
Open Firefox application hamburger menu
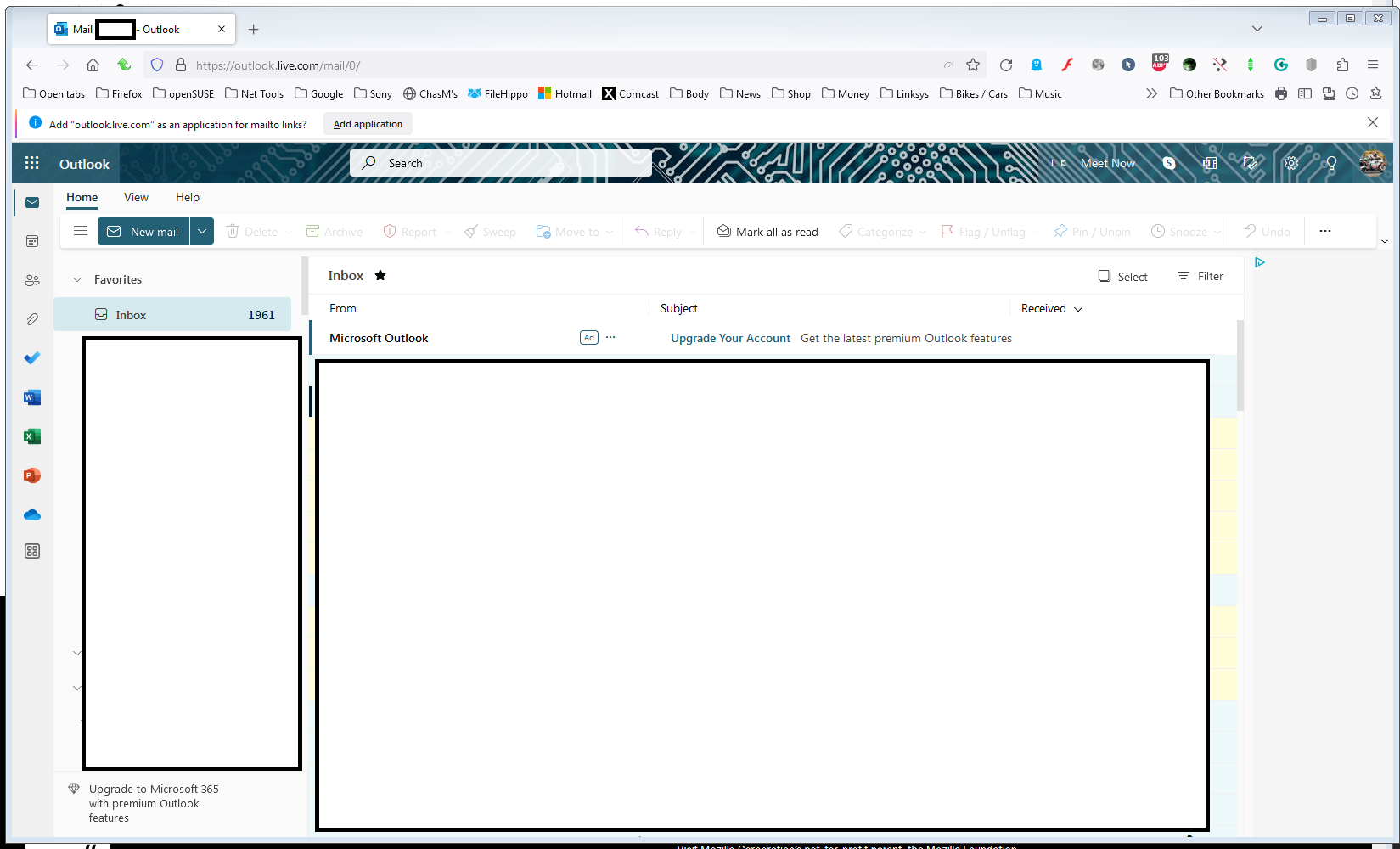click(1373, 65)
